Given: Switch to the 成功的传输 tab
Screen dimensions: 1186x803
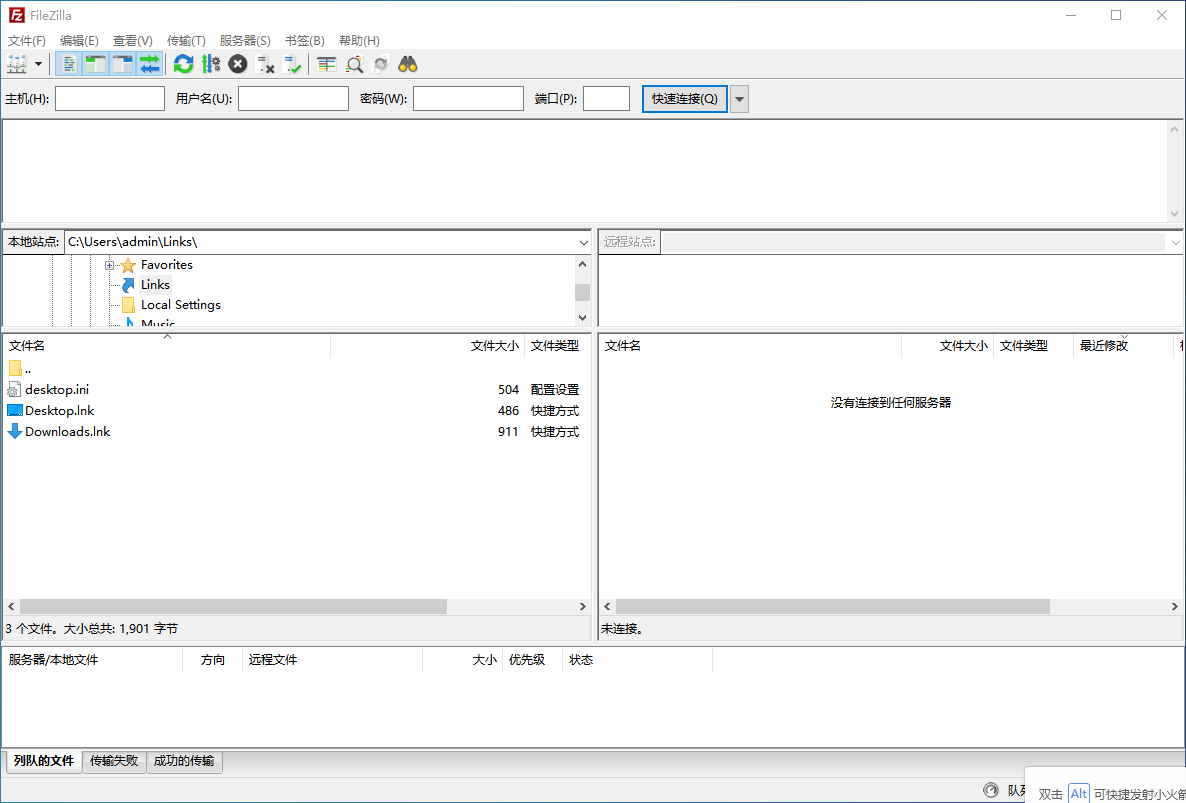Looking at the screenshot, I should point(184,761).
